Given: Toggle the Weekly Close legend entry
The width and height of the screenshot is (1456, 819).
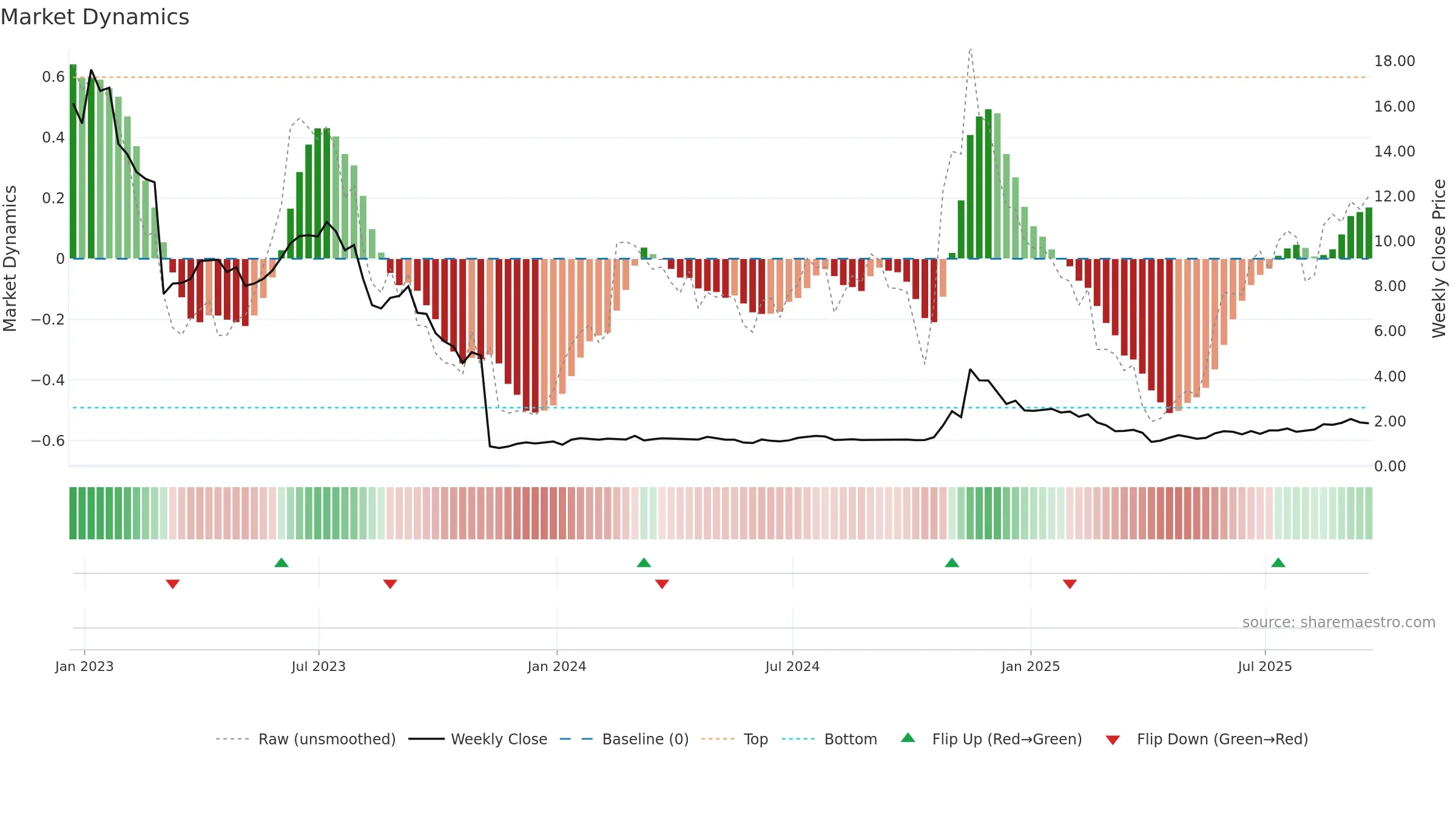Looking at the screenshot, I should click(x=477, y=739).
